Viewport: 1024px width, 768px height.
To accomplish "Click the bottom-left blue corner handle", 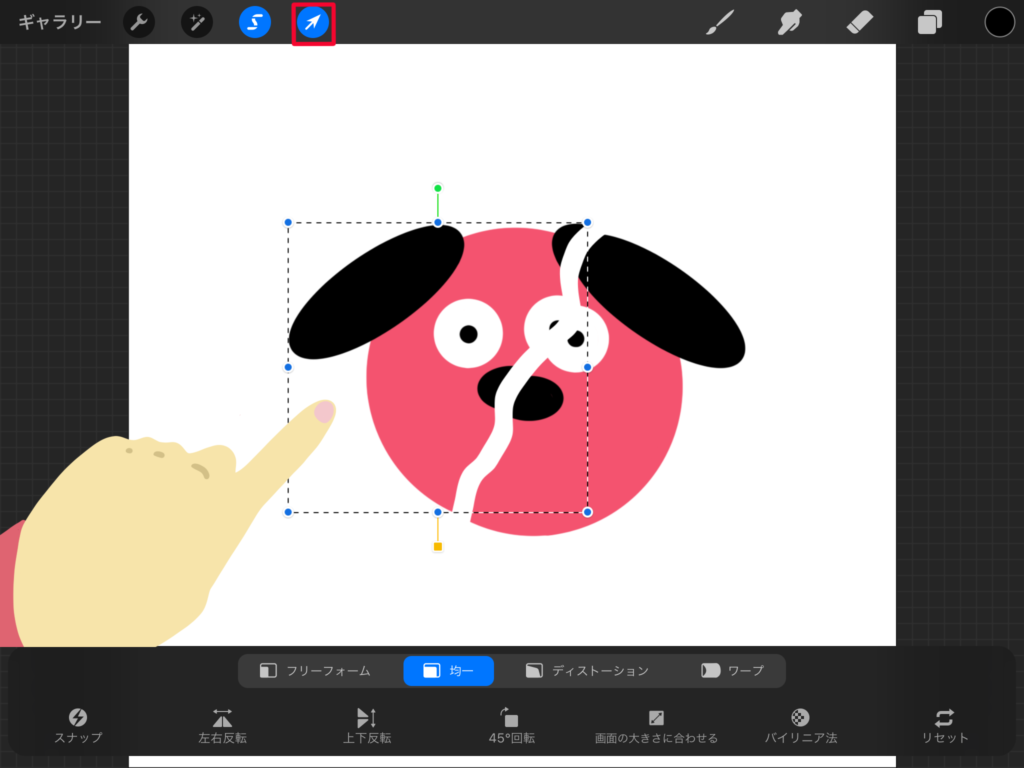I will [288, 512].
